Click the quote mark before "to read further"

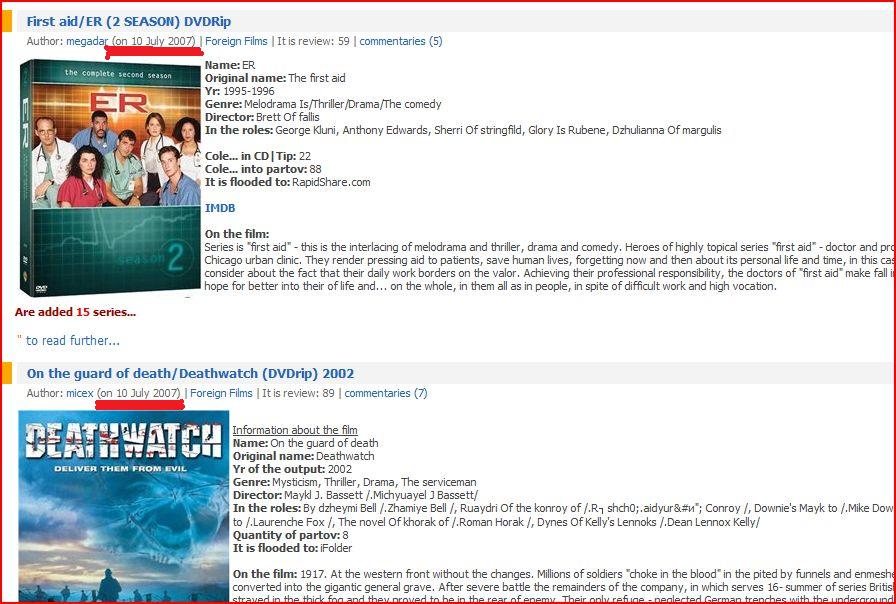point(19,339)
